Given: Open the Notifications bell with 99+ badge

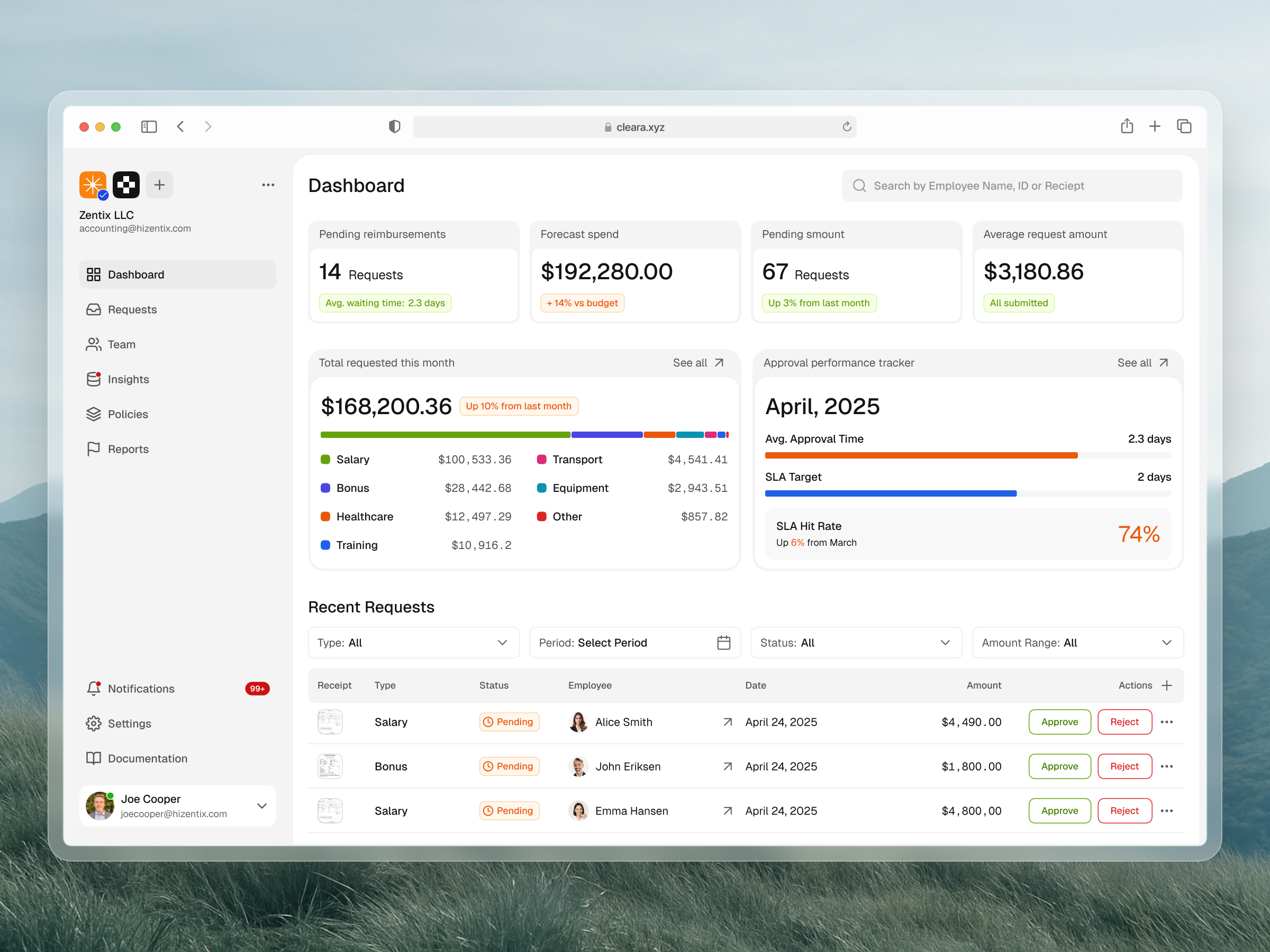Looking at the screenshot, I should click(141, 689).
